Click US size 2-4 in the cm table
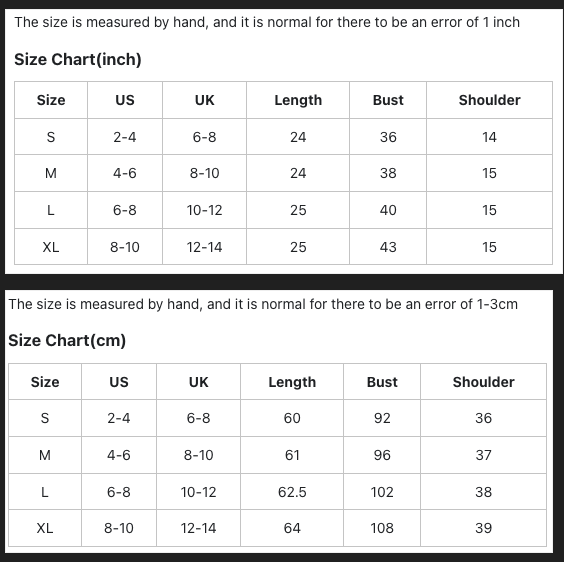The image size is (564, 562). [119, 418]
